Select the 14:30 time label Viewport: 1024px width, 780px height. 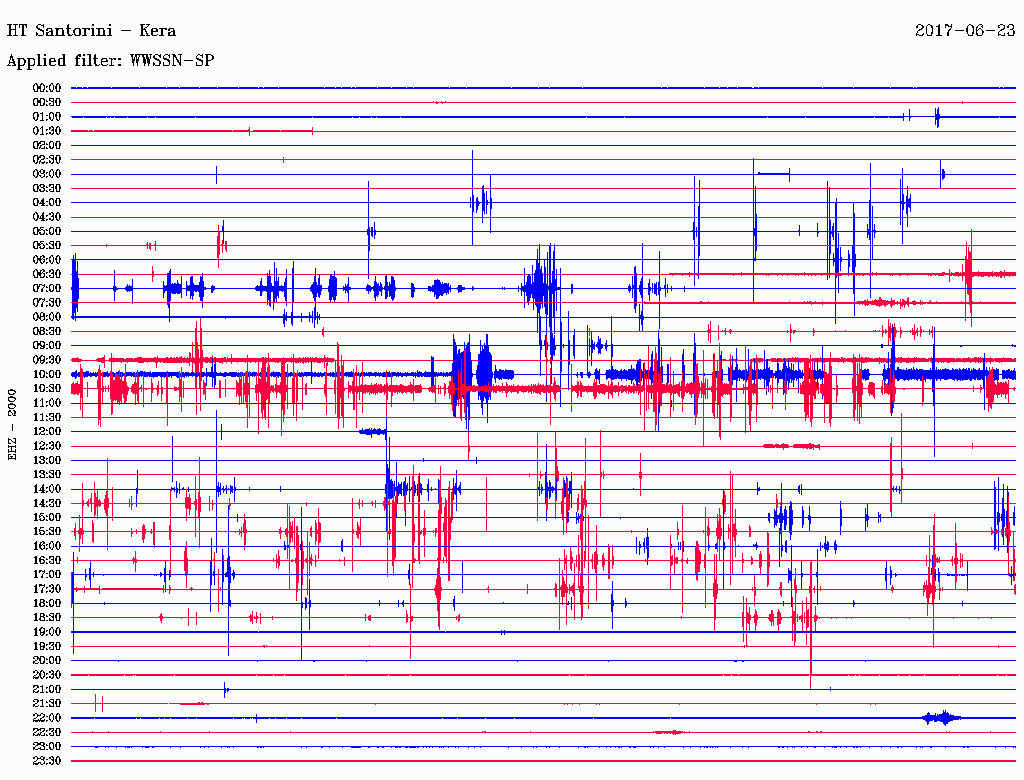pyautogui.click(x=47, y=503)
